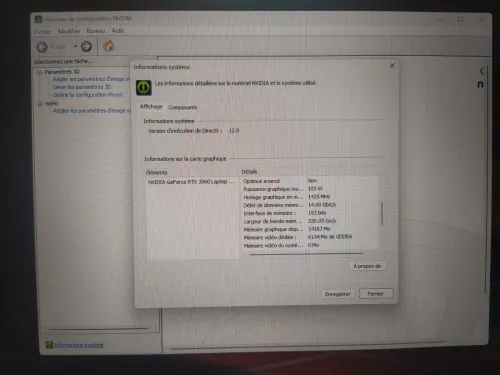Screen dimensions: 500x375
Task: Collapse the Paramètres 3D tree node
Action: (40, 72)
